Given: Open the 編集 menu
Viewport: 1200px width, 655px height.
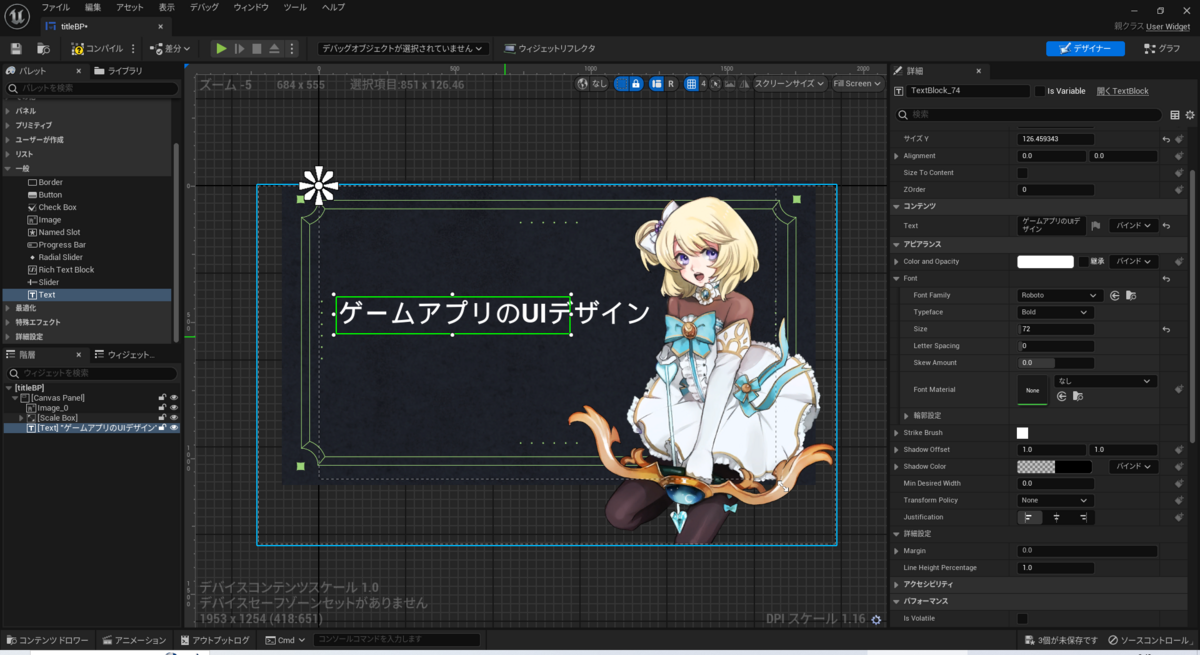Looking at the screenshot, I should coord(93,7).
